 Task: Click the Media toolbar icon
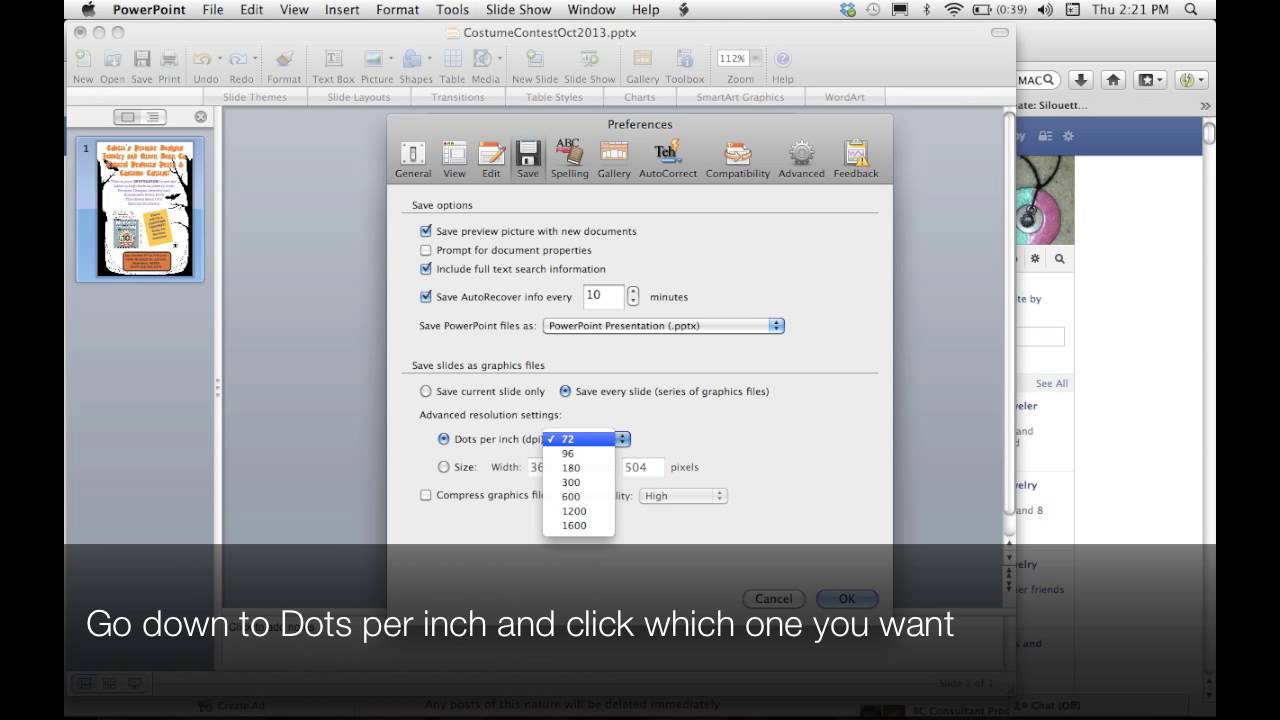point(485,66)
